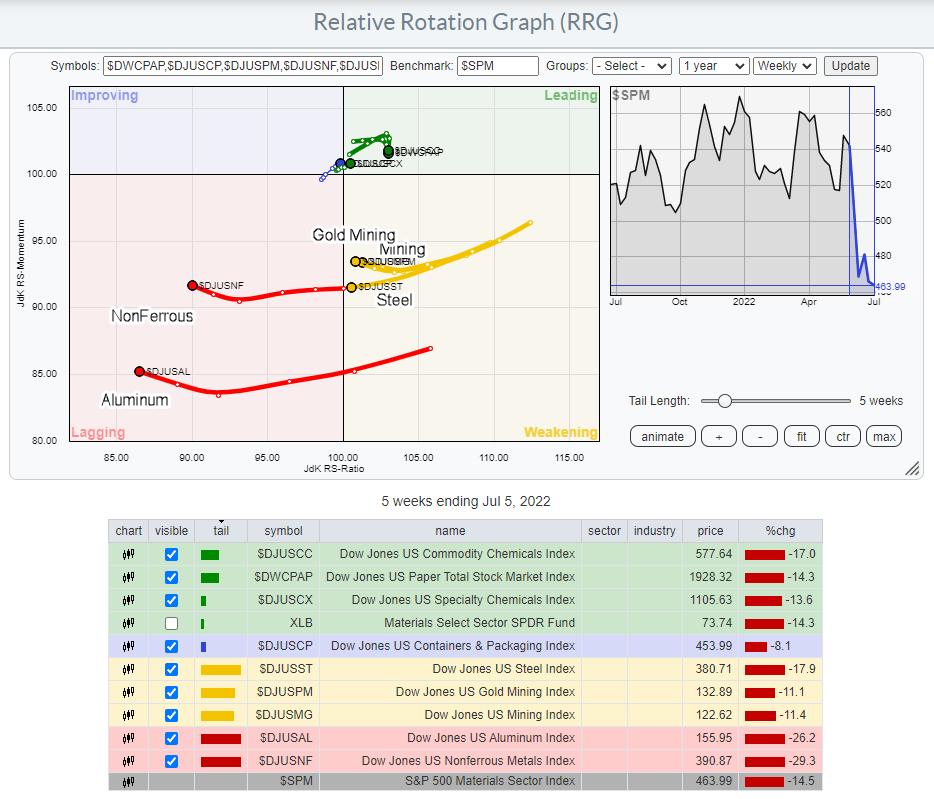Hide the $DJUSST Steel Index
The image size is (934, 799).
170,669
